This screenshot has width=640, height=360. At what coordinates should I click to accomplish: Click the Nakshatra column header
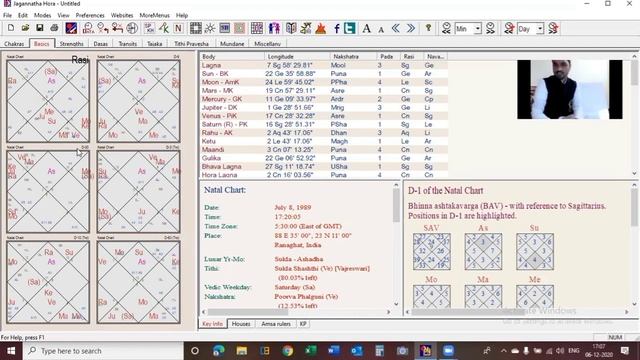coord(353,56)
